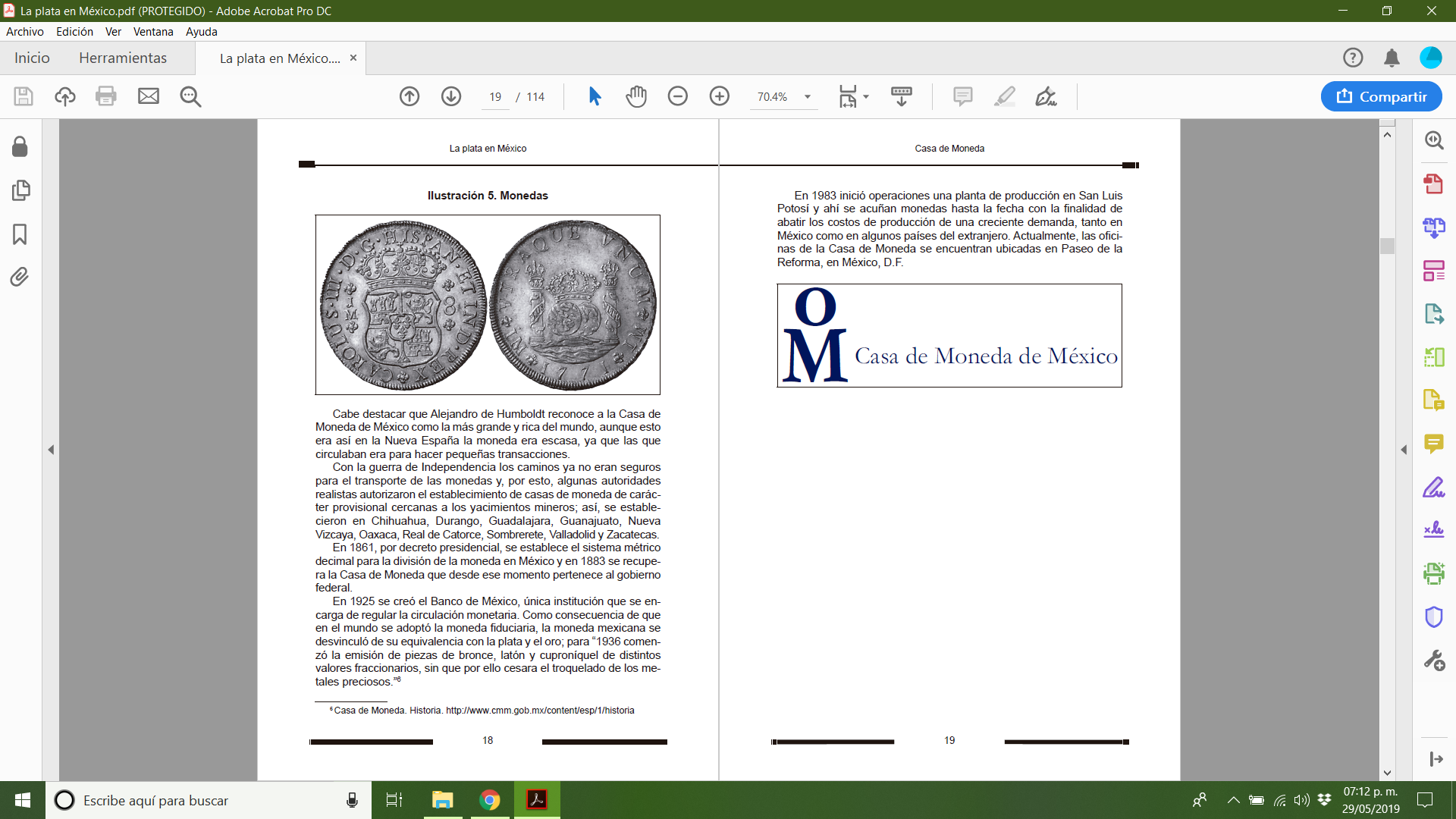Open the Edición menu
This screenshot has height=819, width=1456.
click(x=74, y=32)
